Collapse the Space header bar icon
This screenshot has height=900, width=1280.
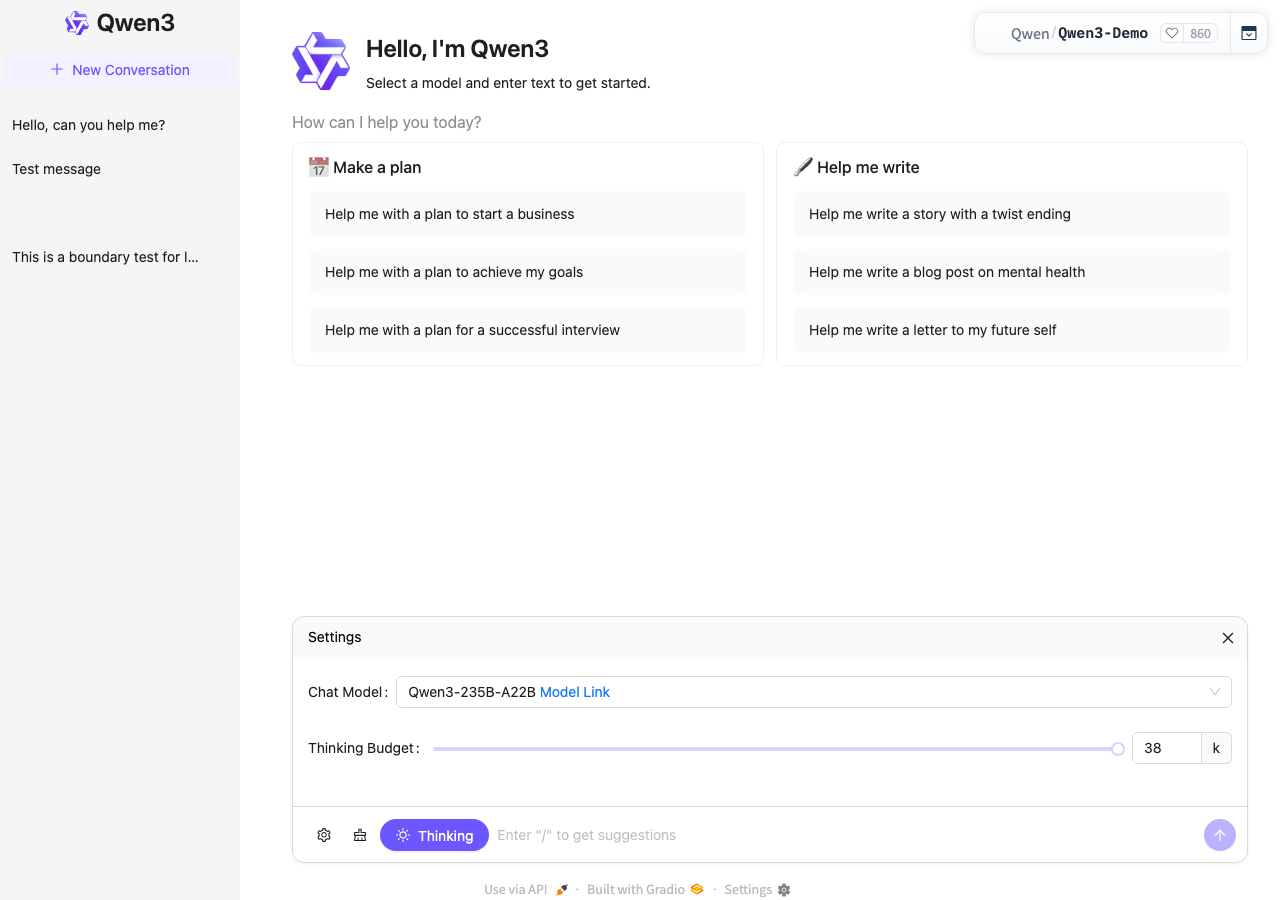click(x=1249, y=33)
